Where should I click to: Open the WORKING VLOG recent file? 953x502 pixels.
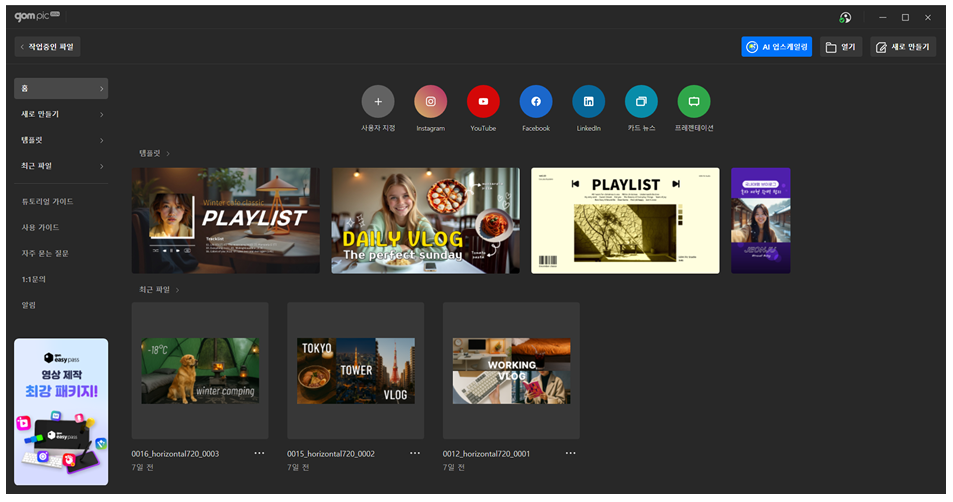pos(511,371)
